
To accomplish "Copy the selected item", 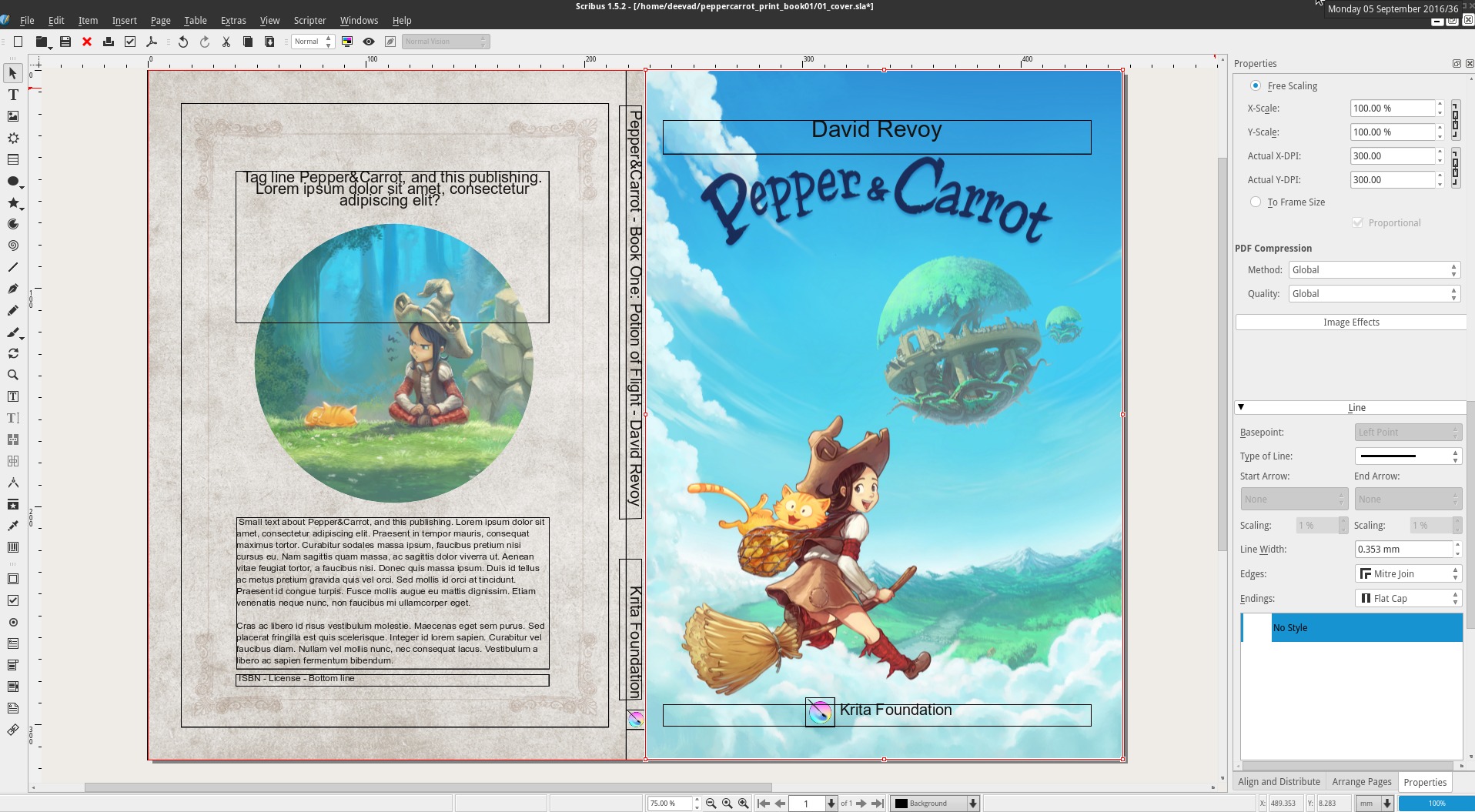I will pos(248,42).
